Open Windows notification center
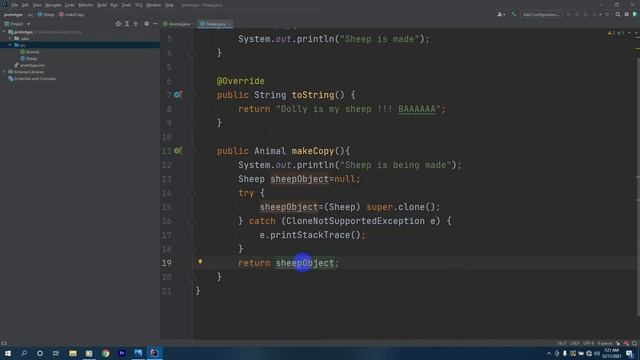 tap(630, 353)
